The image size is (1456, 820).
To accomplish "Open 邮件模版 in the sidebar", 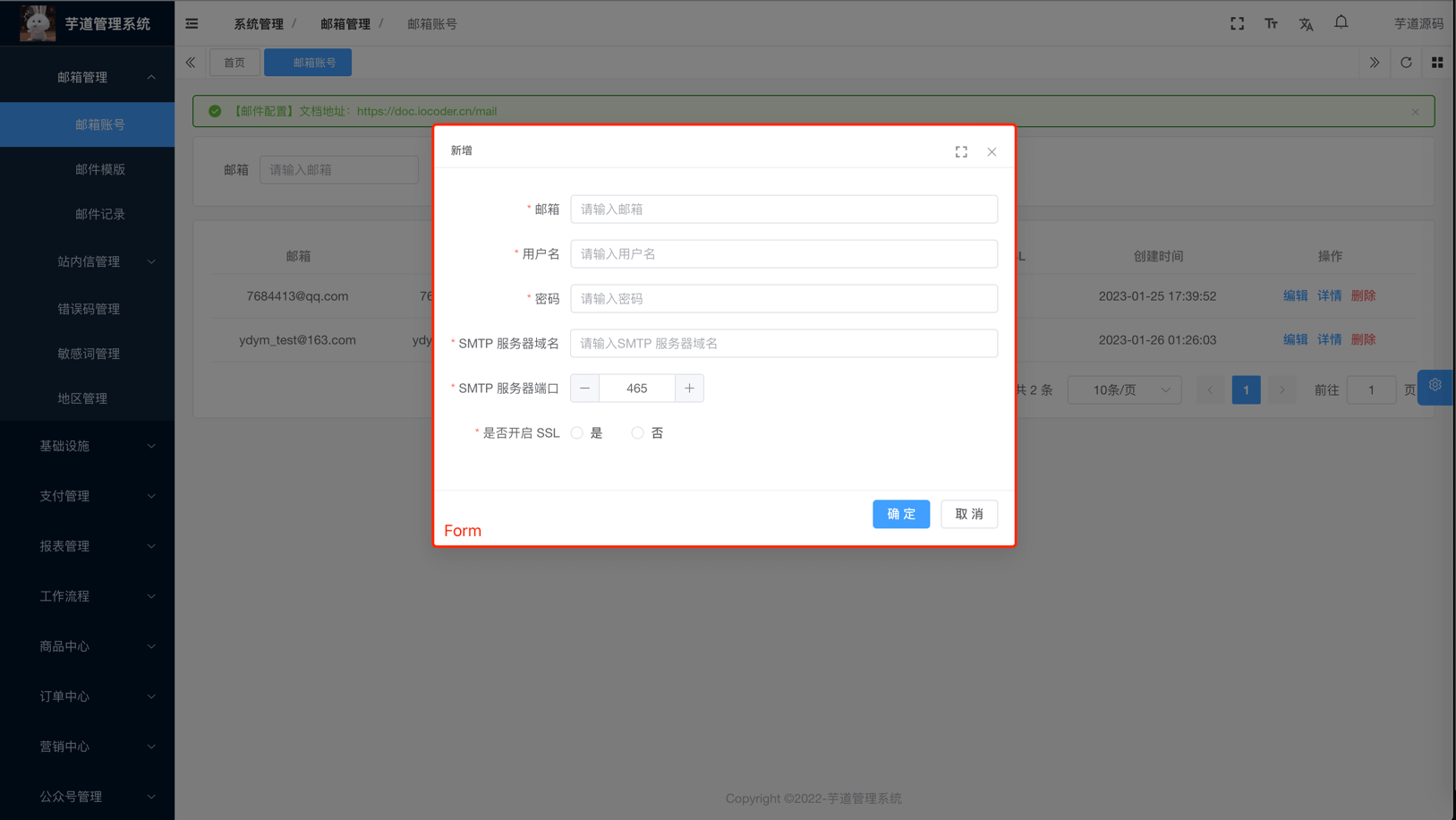I will (x=100, y=169).
